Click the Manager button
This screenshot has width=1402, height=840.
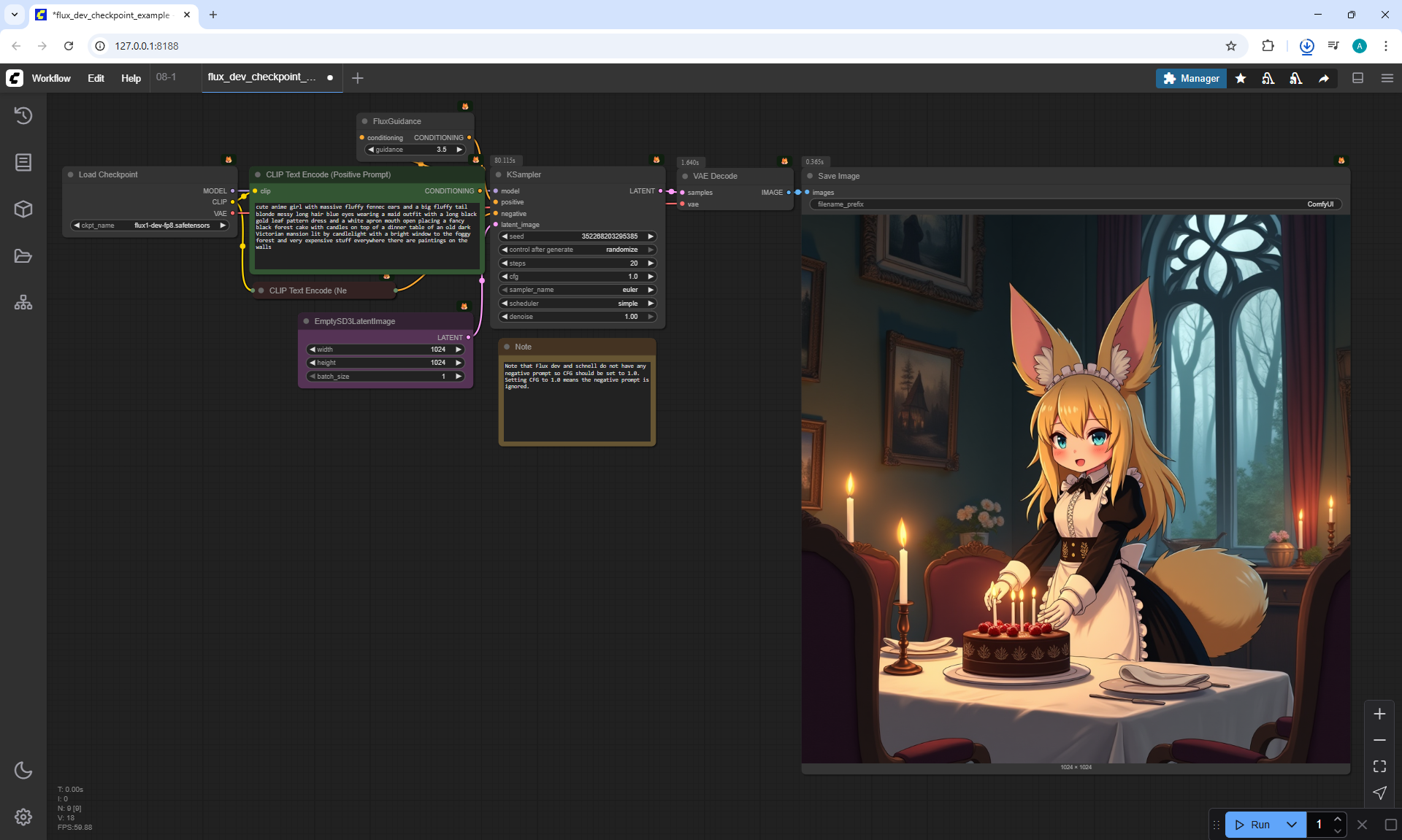[x=1191, y=78]
